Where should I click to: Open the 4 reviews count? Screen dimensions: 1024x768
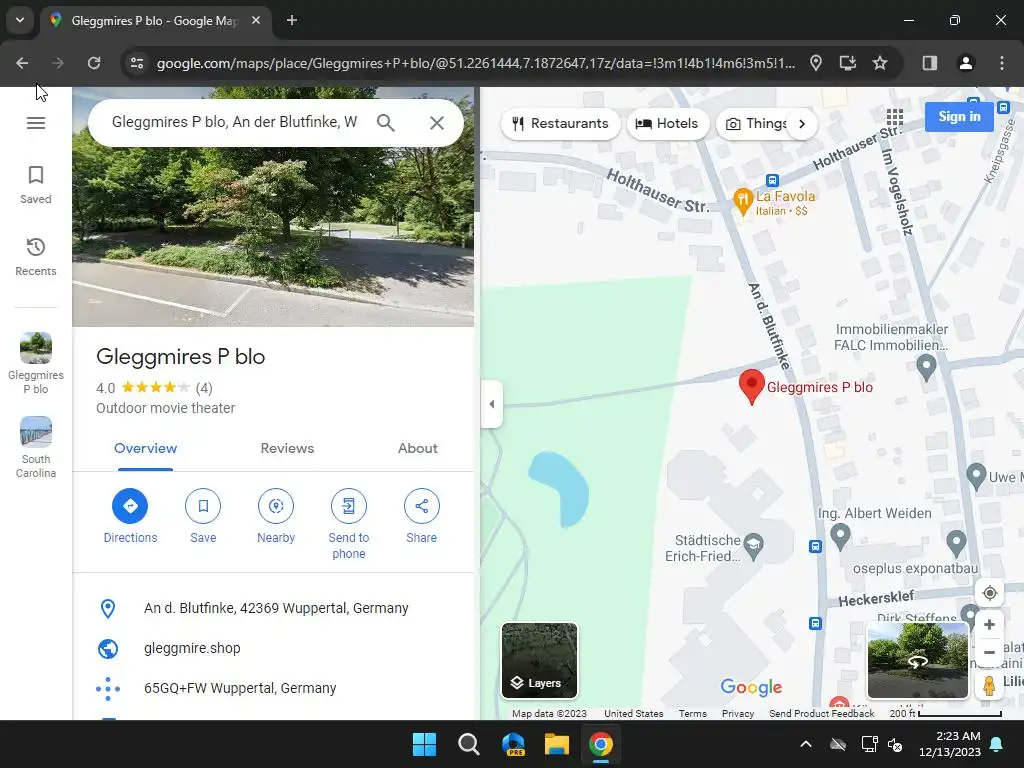(x=204, y=389)
